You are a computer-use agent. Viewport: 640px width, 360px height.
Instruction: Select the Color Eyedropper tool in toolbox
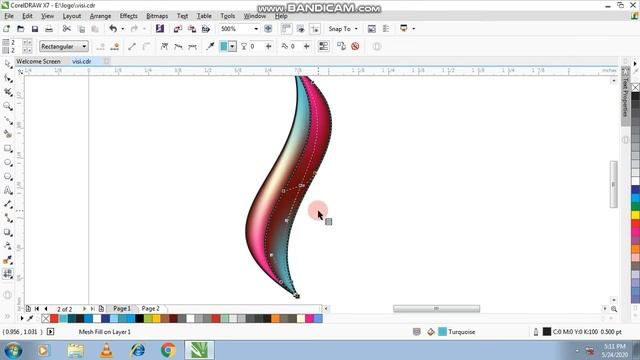coord(8,260)
